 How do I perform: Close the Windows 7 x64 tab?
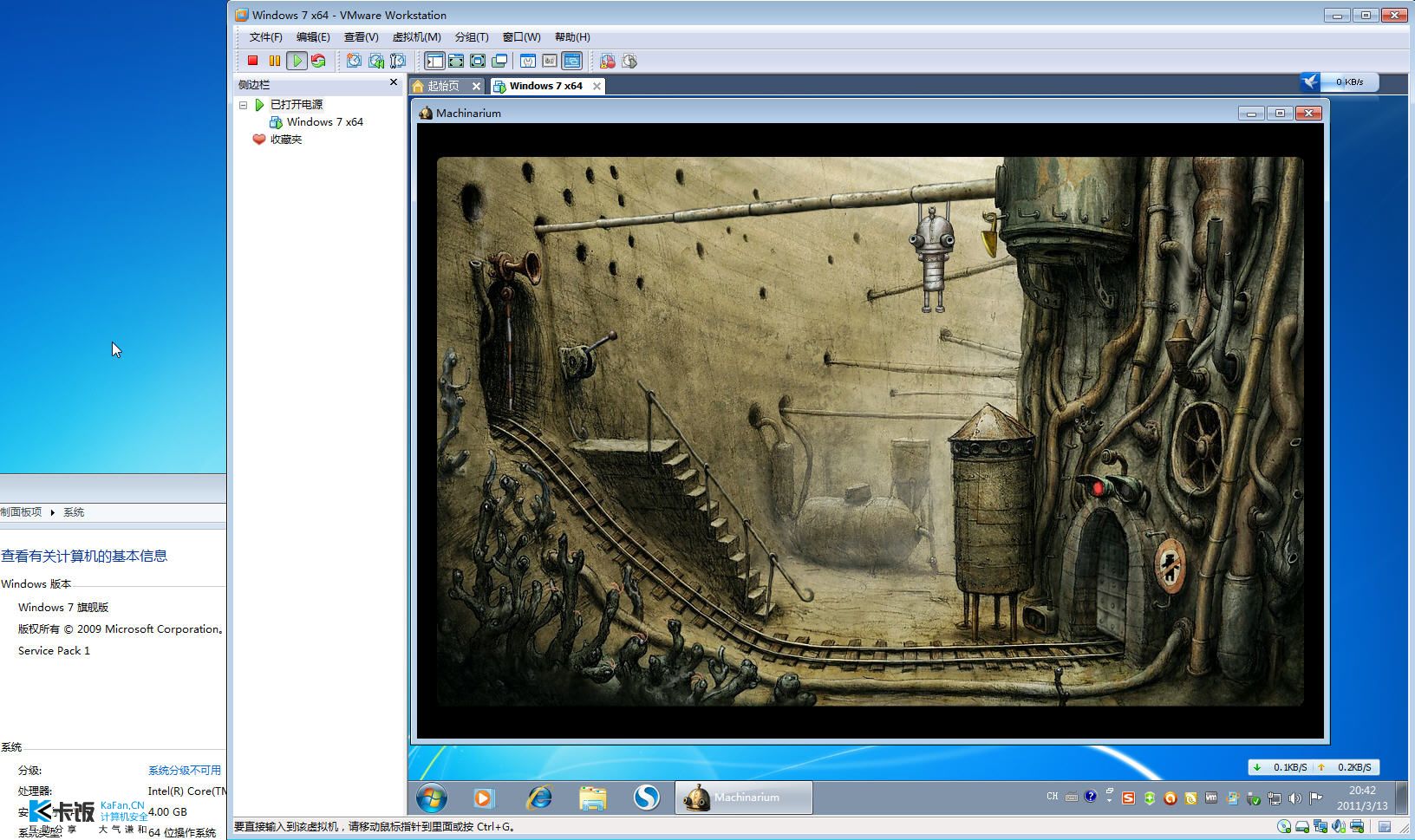tap(597, 86)
